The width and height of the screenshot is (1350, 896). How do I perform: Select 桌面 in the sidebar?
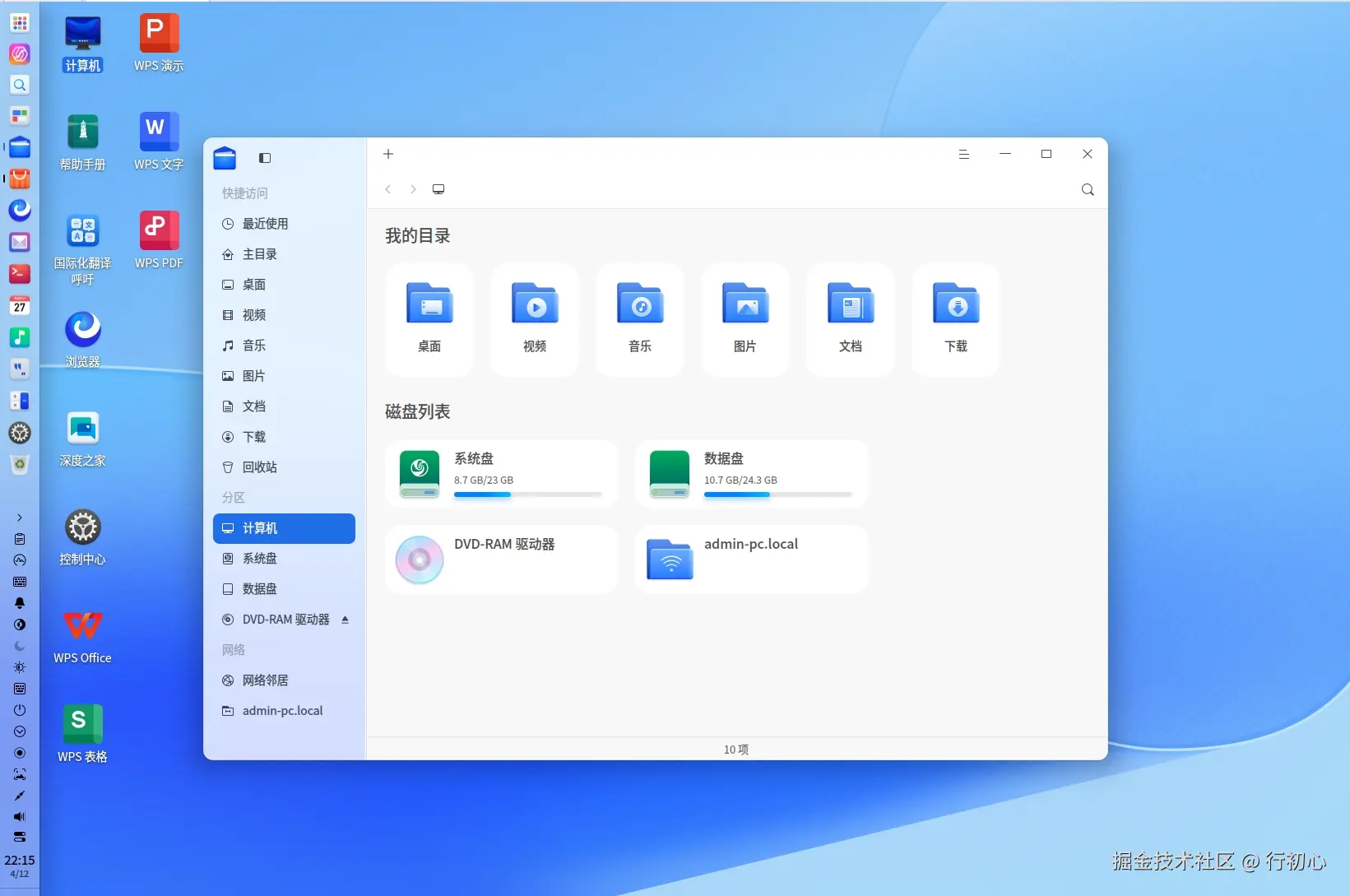pyautogui.click(x=284, y=285)
